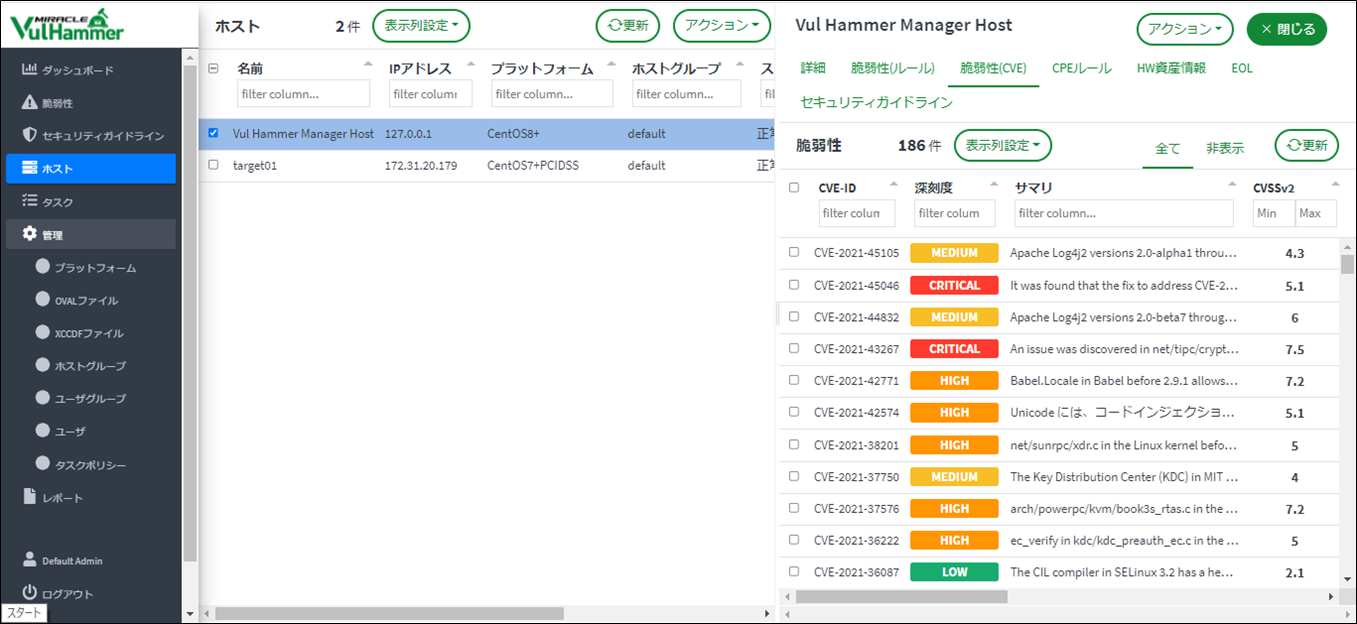Screen dimensions: 1357x624
Task: Focus the CVE-ID filter column input
Action: (857, 213)
